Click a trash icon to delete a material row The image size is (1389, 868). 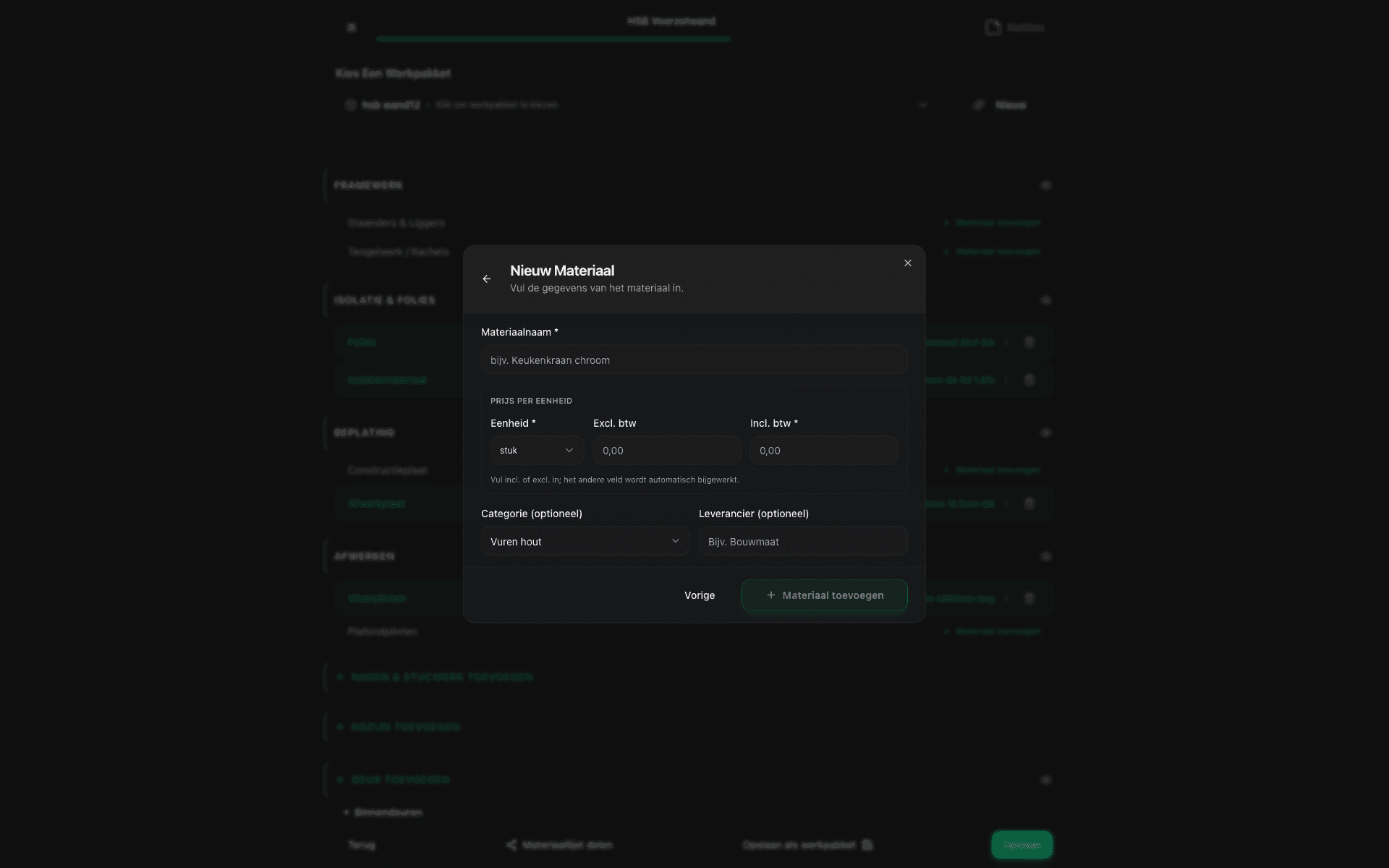tap(1030, 342)
